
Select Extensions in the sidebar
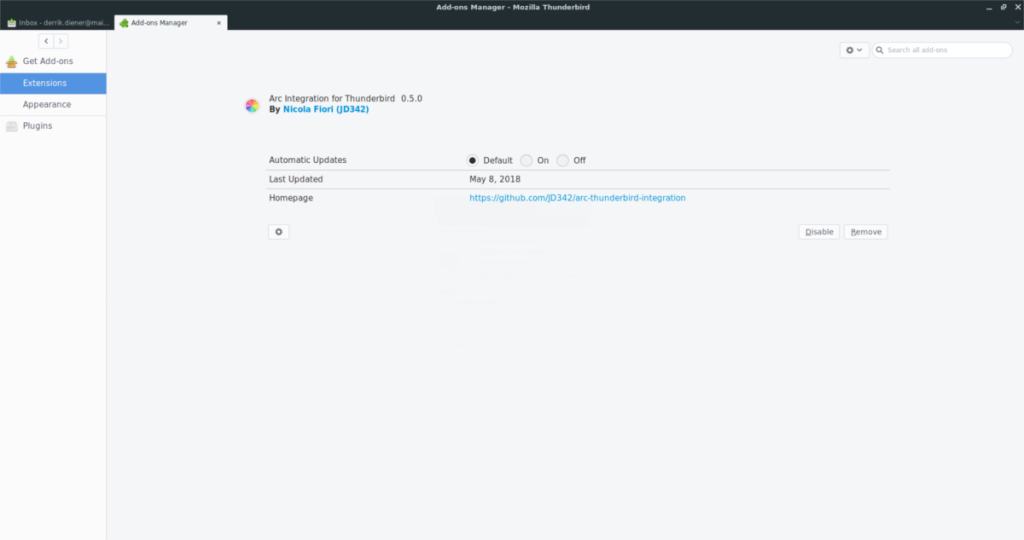[53, 83]
